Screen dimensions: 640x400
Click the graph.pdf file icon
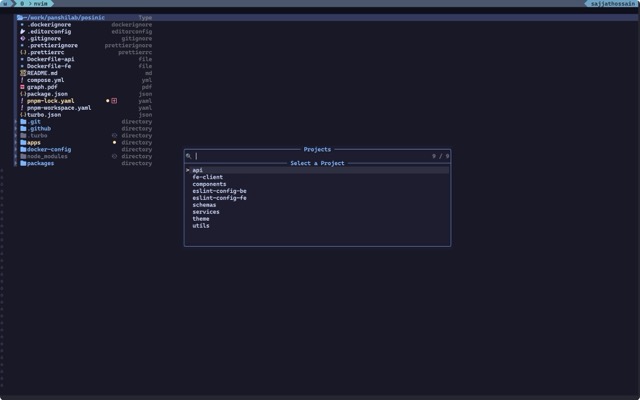[22, 87]
